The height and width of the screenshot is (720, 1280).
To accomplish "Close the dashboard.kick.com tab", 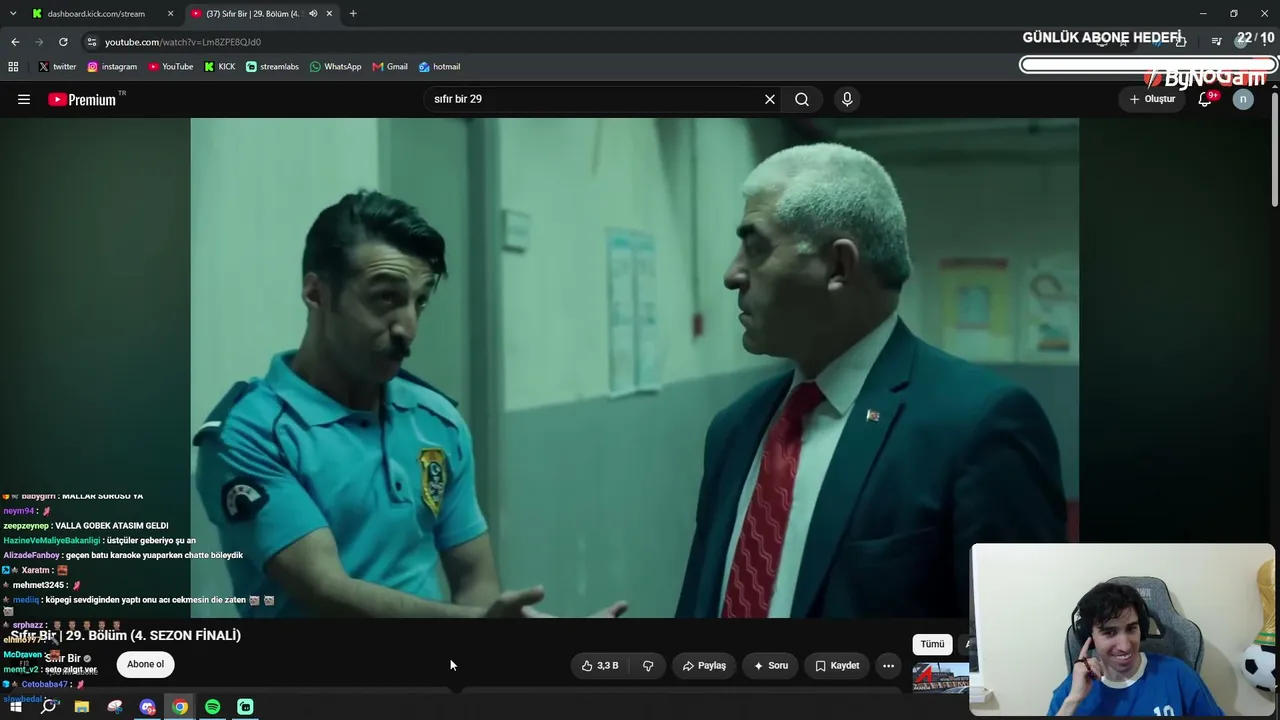I will 171,14.
